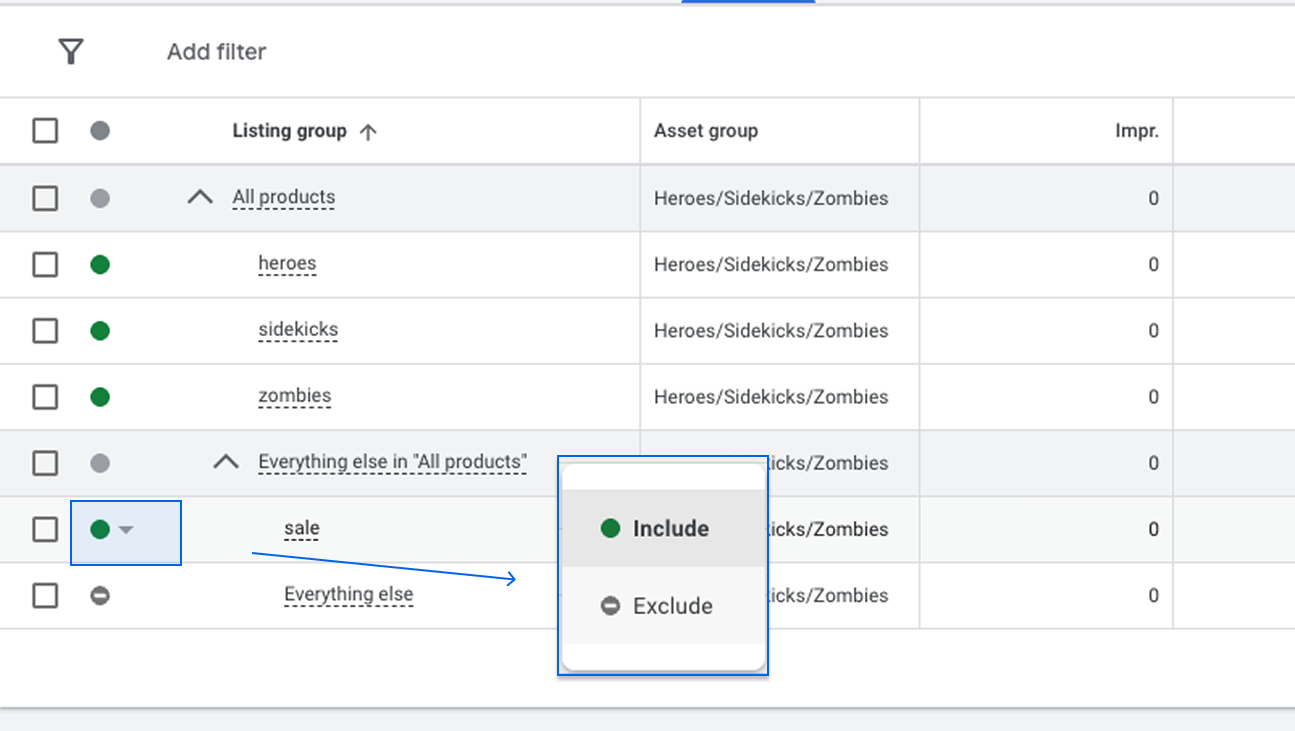Check the box for the heroes row
The image size is (1295, 731).
(x=45, y=265)
